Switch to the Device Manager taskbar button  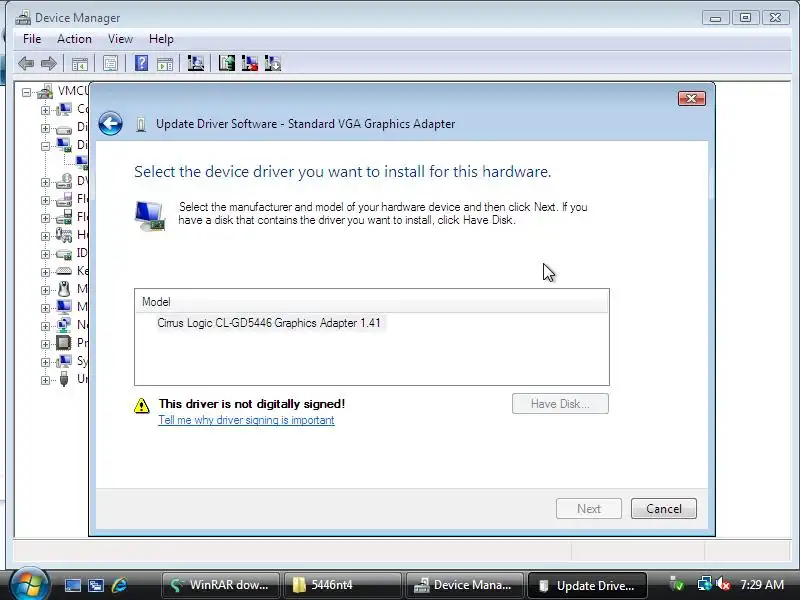click(464, 585)
